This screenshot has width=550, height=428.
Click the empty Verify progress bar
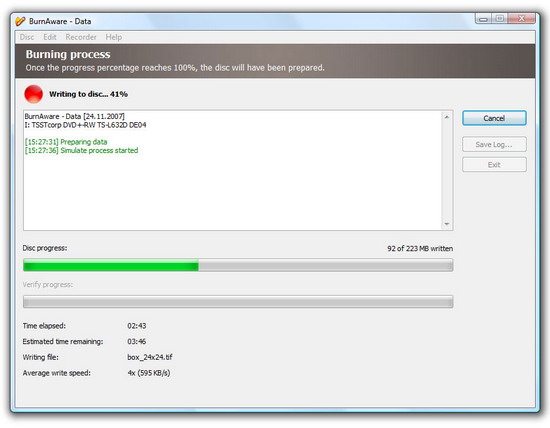pos(238,302)
